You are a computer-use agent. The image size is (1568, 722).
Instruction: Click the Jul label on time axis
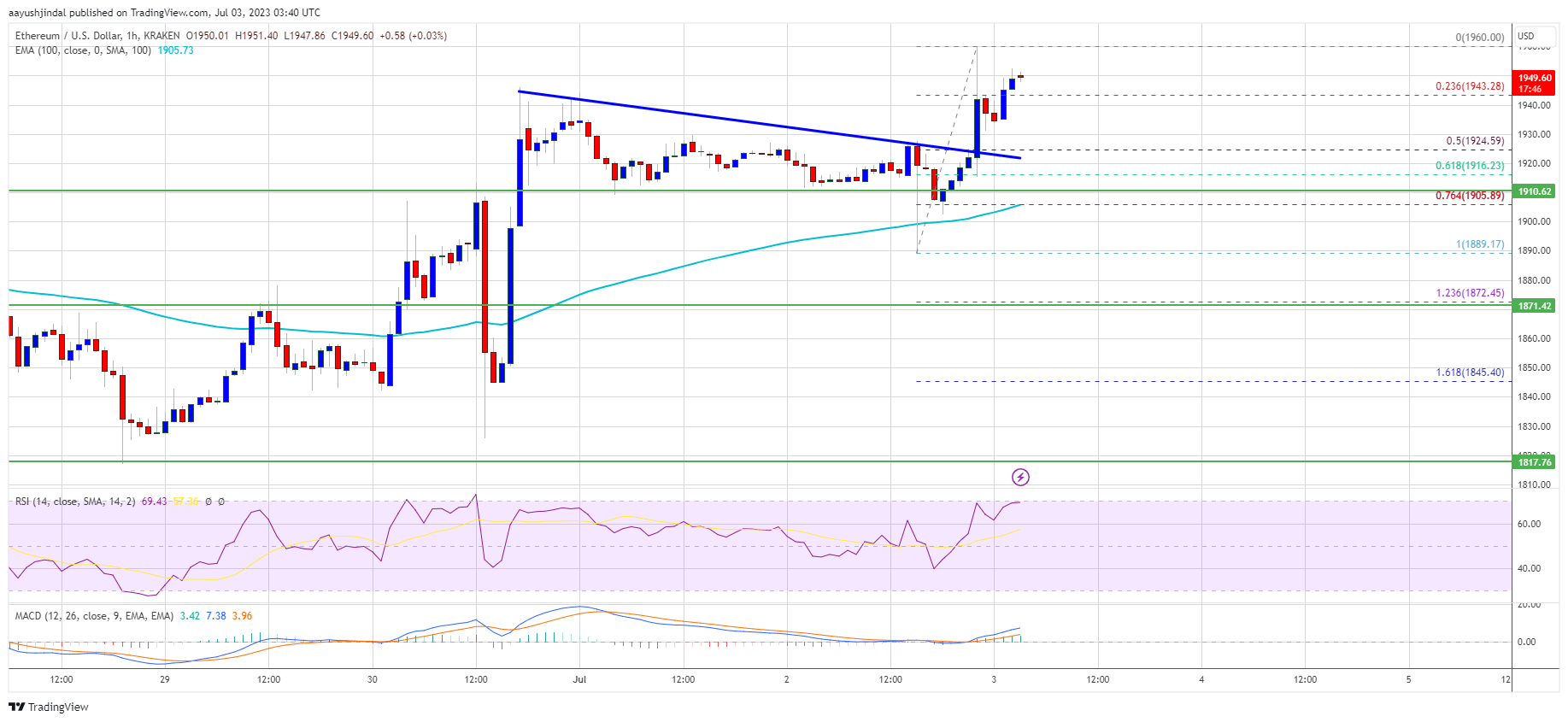pyautogui.click(x=579, y=680)
